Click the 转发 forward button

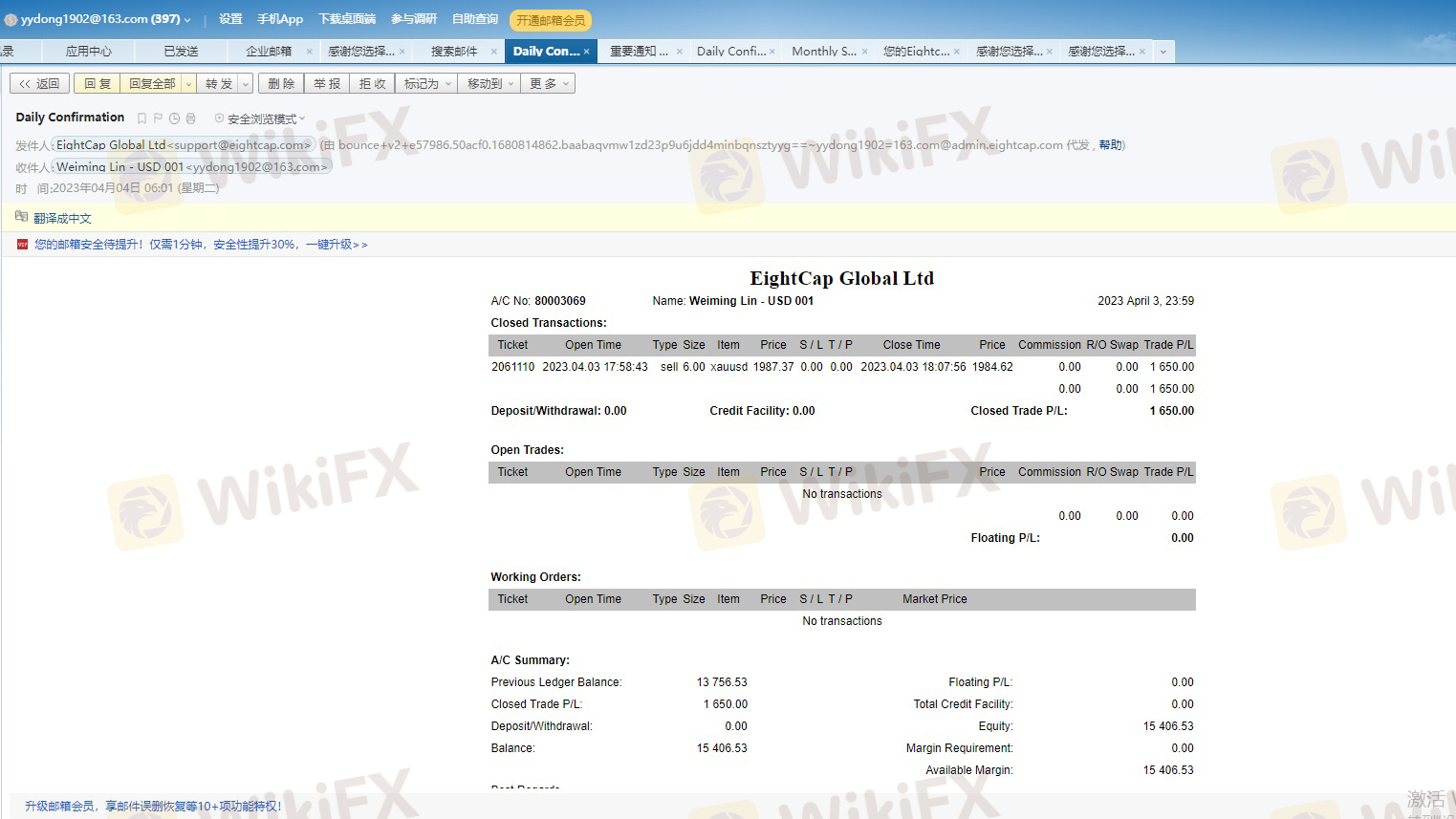(x=219, y=84)
